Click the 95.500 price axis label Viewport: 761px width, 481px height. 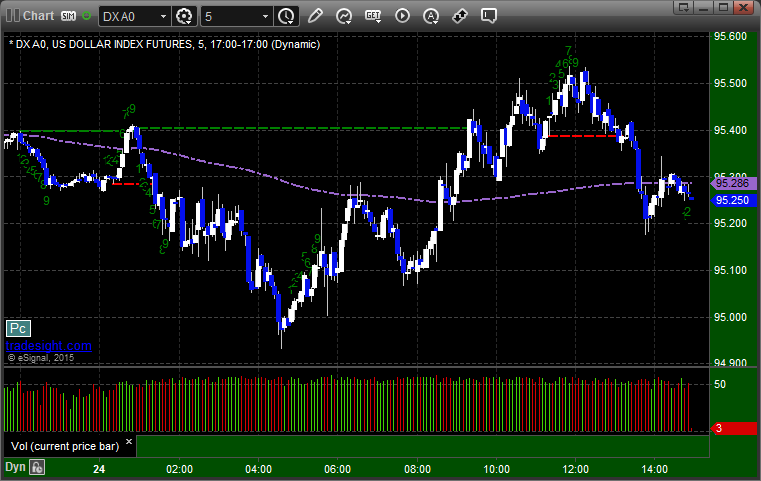pyautogui.click(x=730, y=83)
